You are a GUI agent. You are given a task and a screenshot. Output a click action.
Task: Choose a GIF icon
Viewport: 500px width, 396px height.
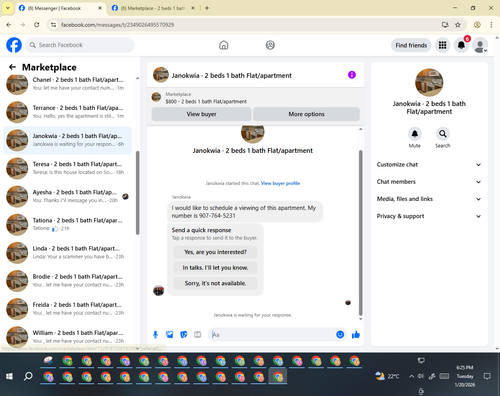tap(197, 334)
